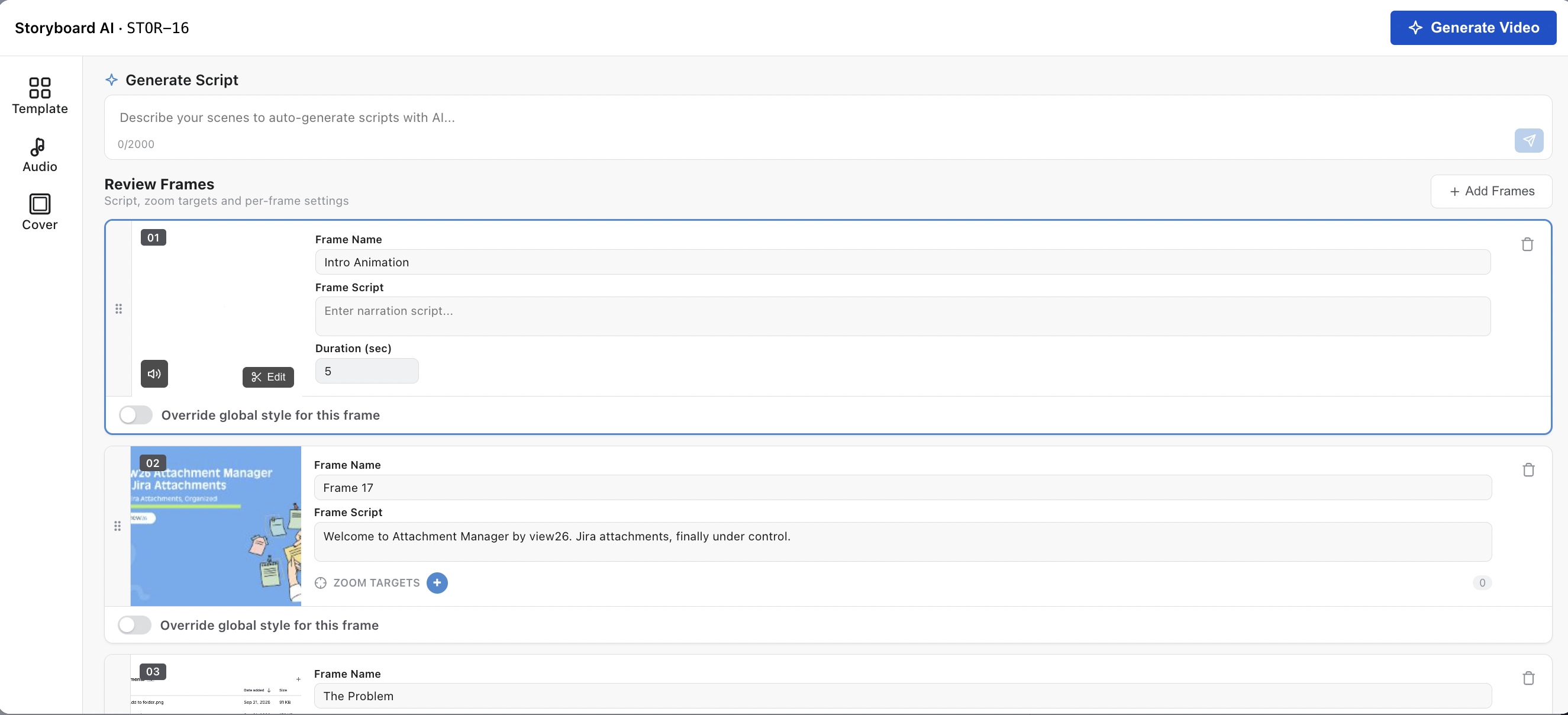Select the frame 03 thumbnail

215,685
